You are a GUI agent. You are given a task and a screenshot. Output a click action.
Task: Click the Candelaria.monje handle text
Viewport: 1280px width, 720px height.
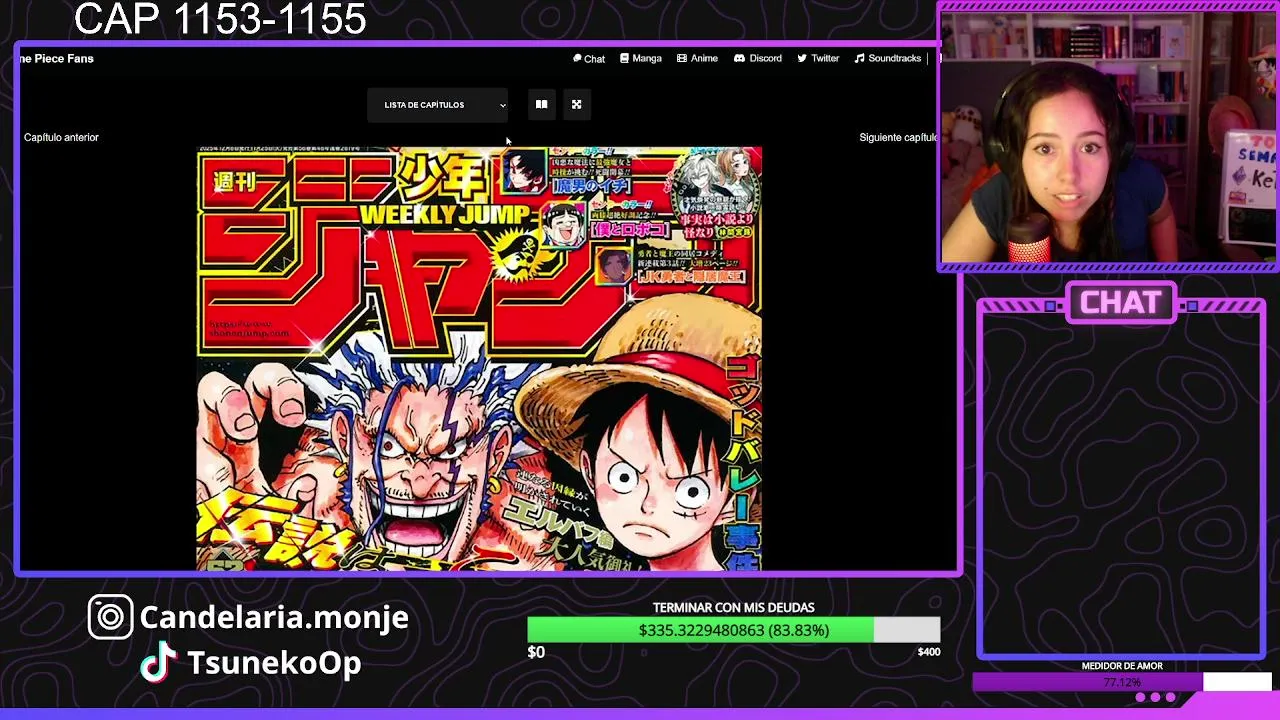(x=274, y=617)
